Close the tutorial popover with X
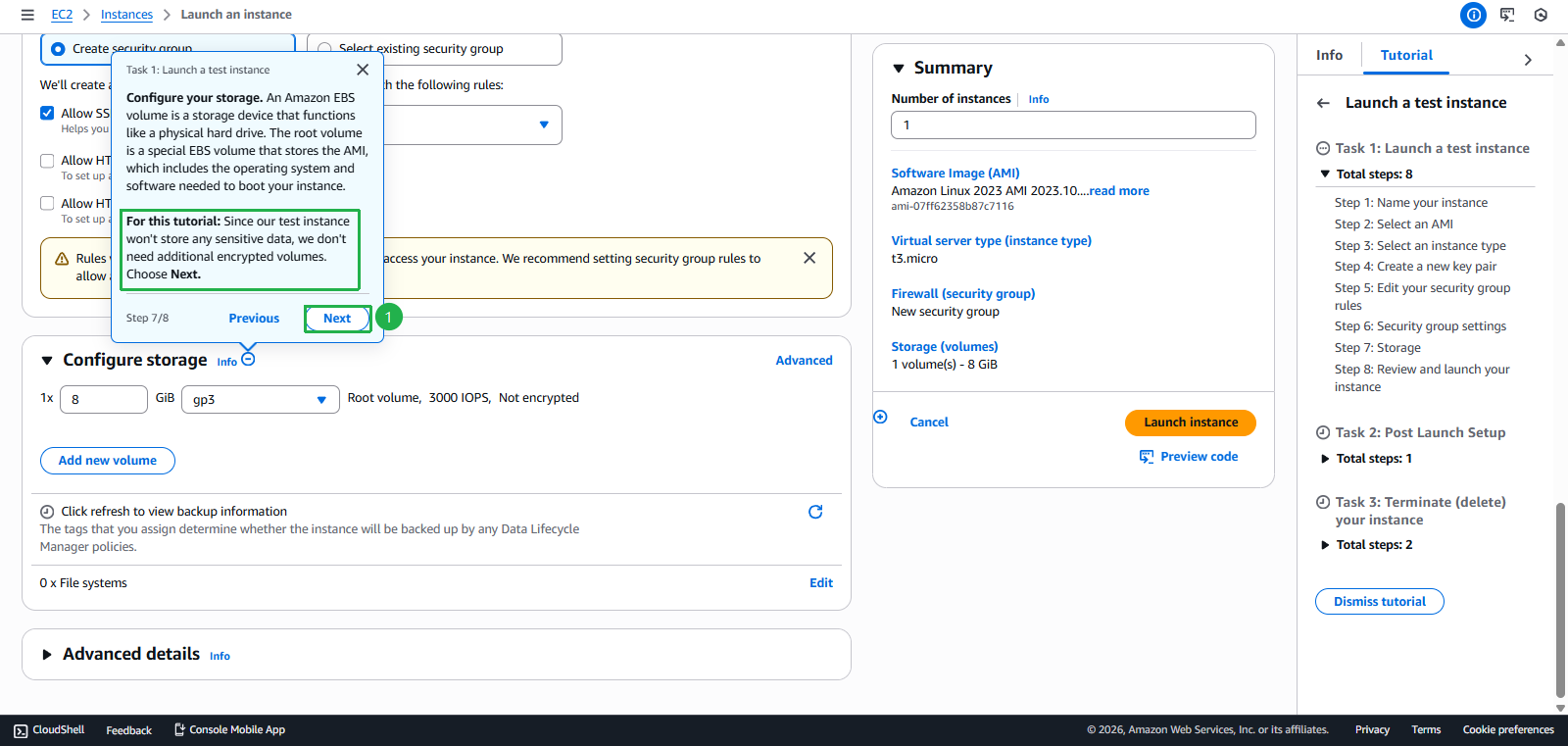Screen dimensions: 1568x746 click(x=363, y=70)
